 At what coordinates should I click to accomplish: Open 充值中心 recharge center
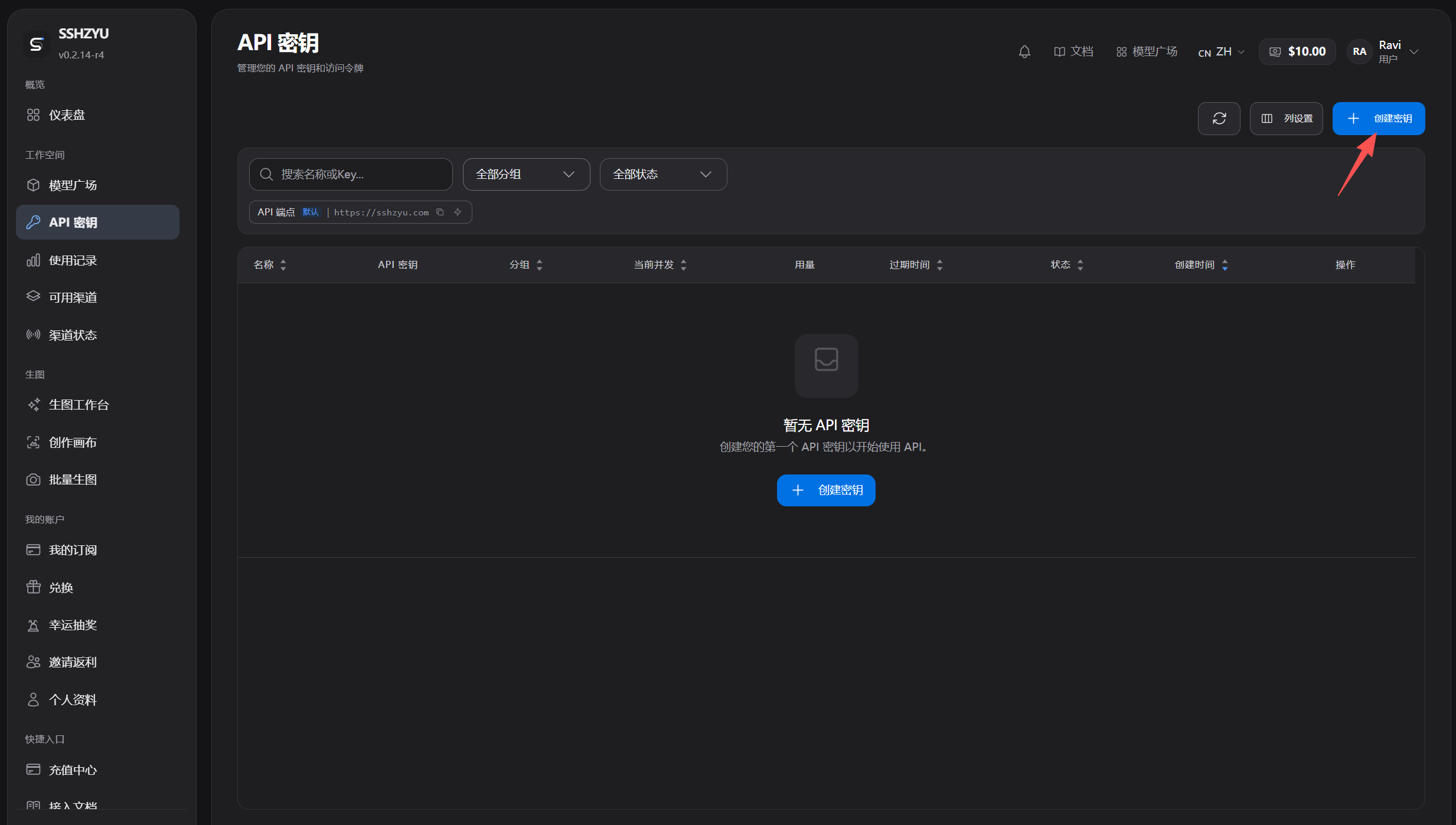point(97,770)
